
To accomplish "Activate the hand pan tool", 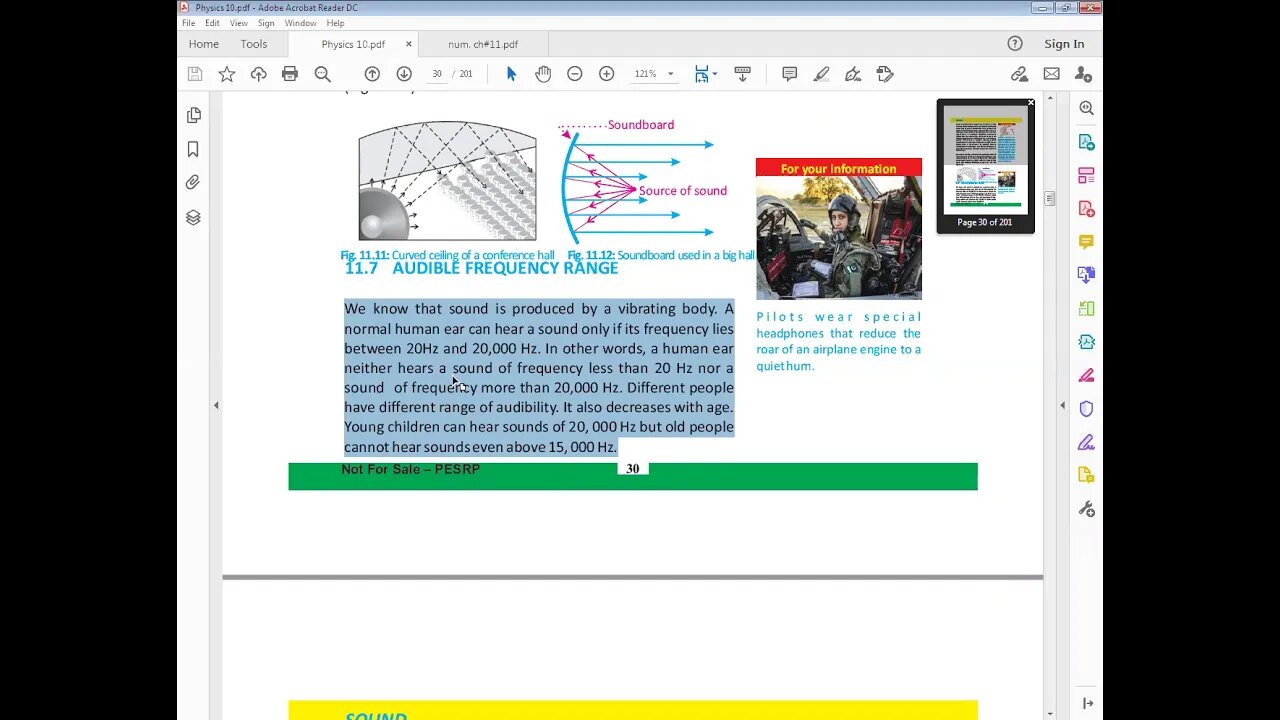I will (x=543, y=74).
